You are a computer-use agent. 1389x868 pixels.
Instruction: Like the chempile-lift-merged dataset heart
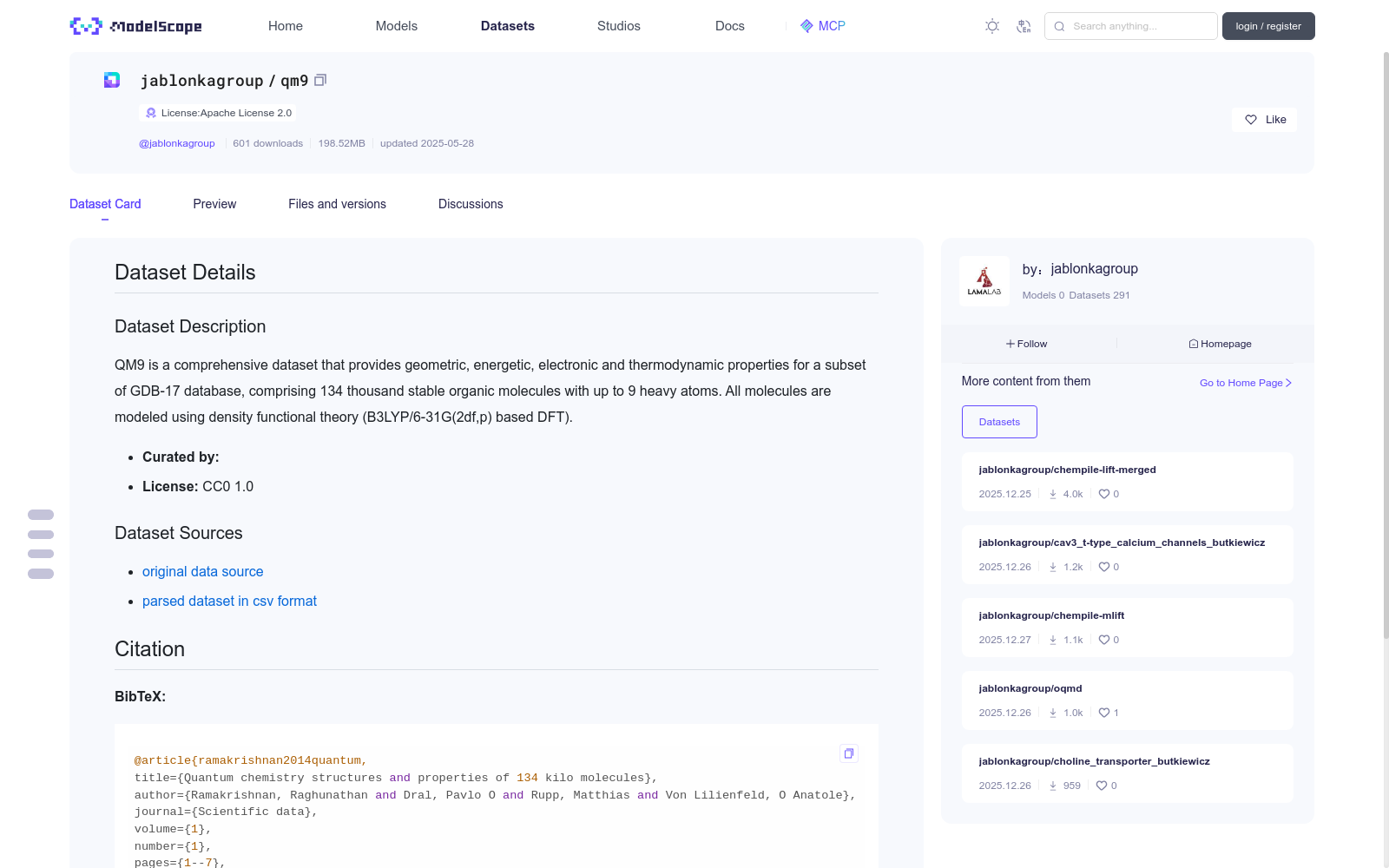click(1104, 494)
